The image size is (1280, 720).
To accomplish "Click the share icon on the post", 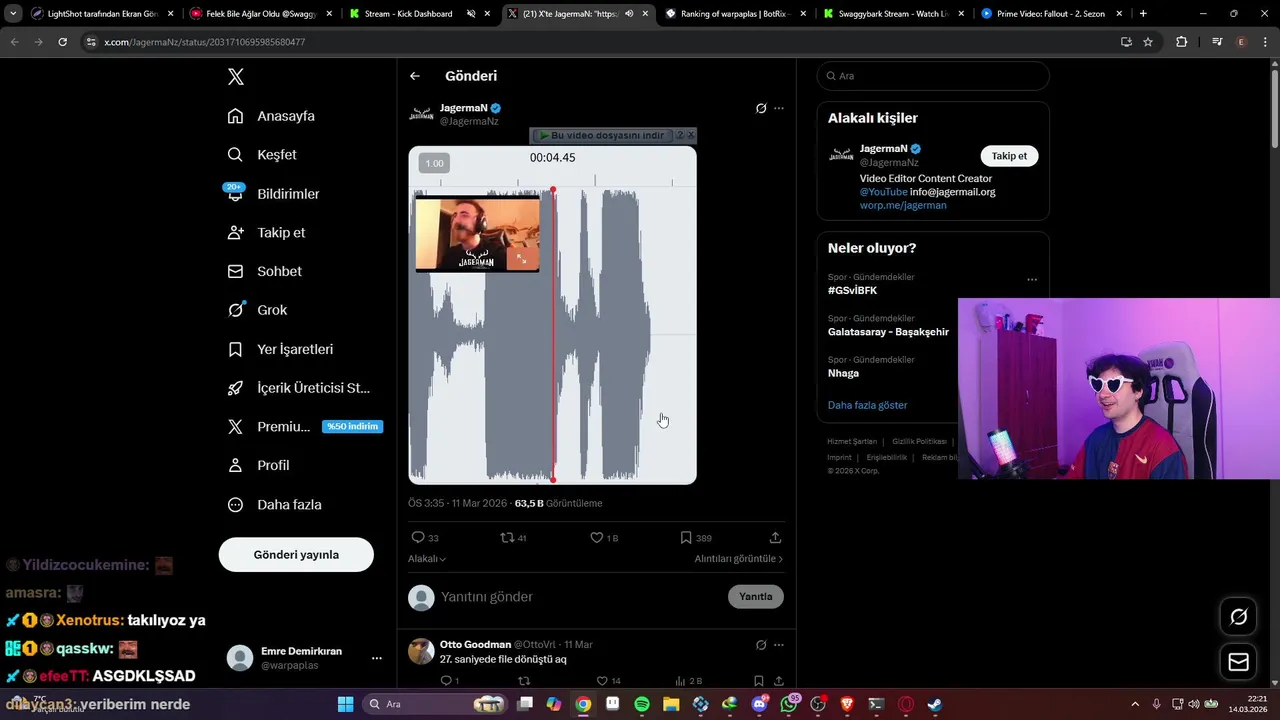I will pos(775,538).
